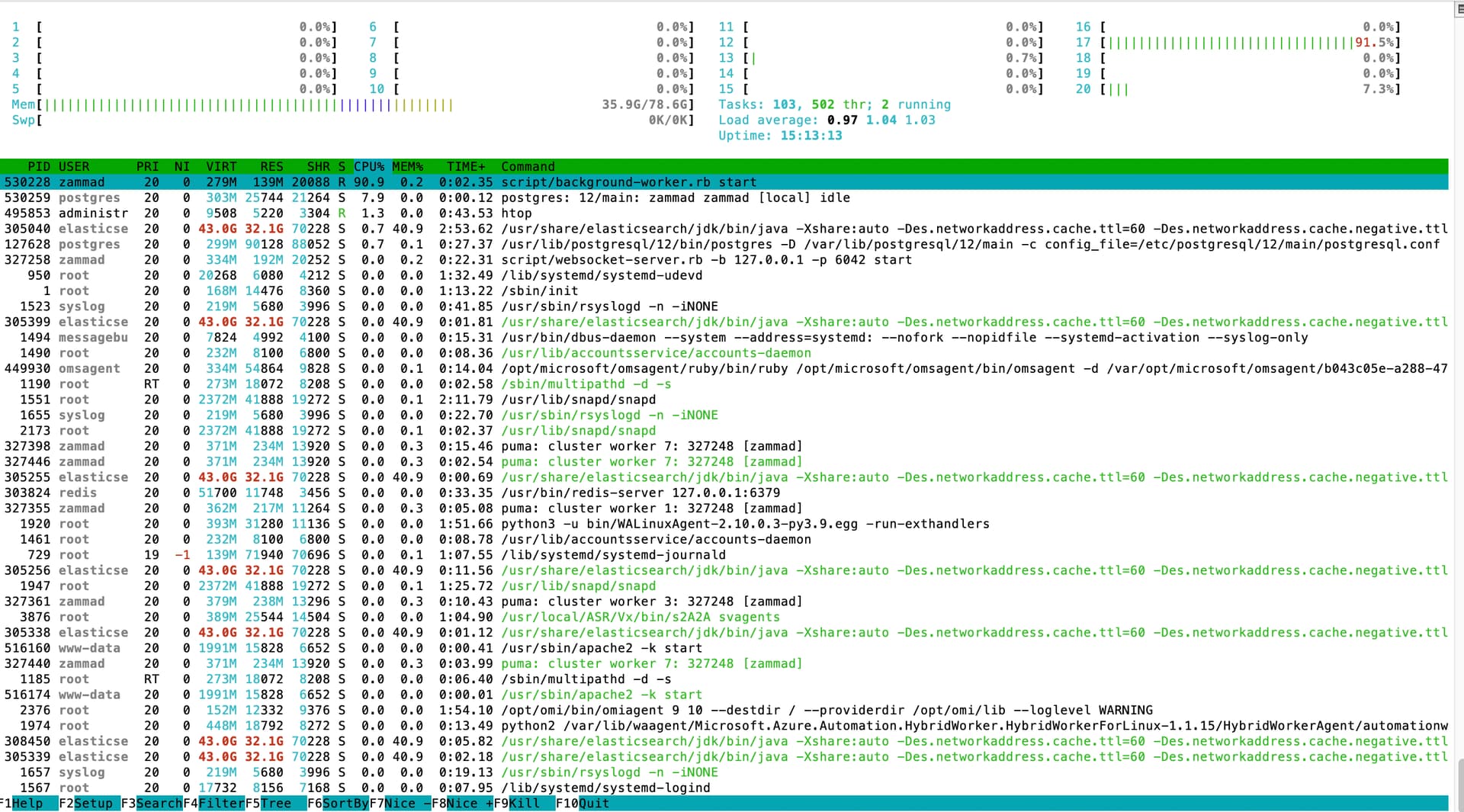Viewport: 1464px width, 812px height.
Task: Sort by RES column header
Action: click(x=271, y=166)
